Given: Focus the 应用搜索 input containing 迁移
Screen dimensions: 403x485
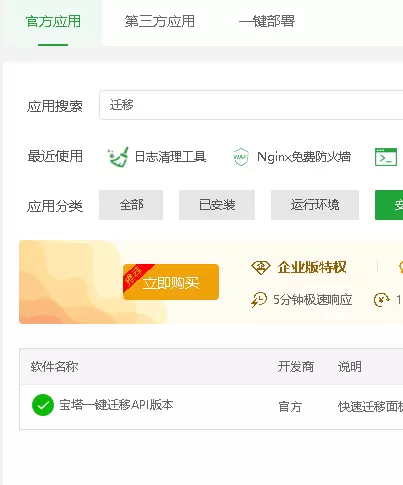Looking at the screenshot, I should 251,105.
